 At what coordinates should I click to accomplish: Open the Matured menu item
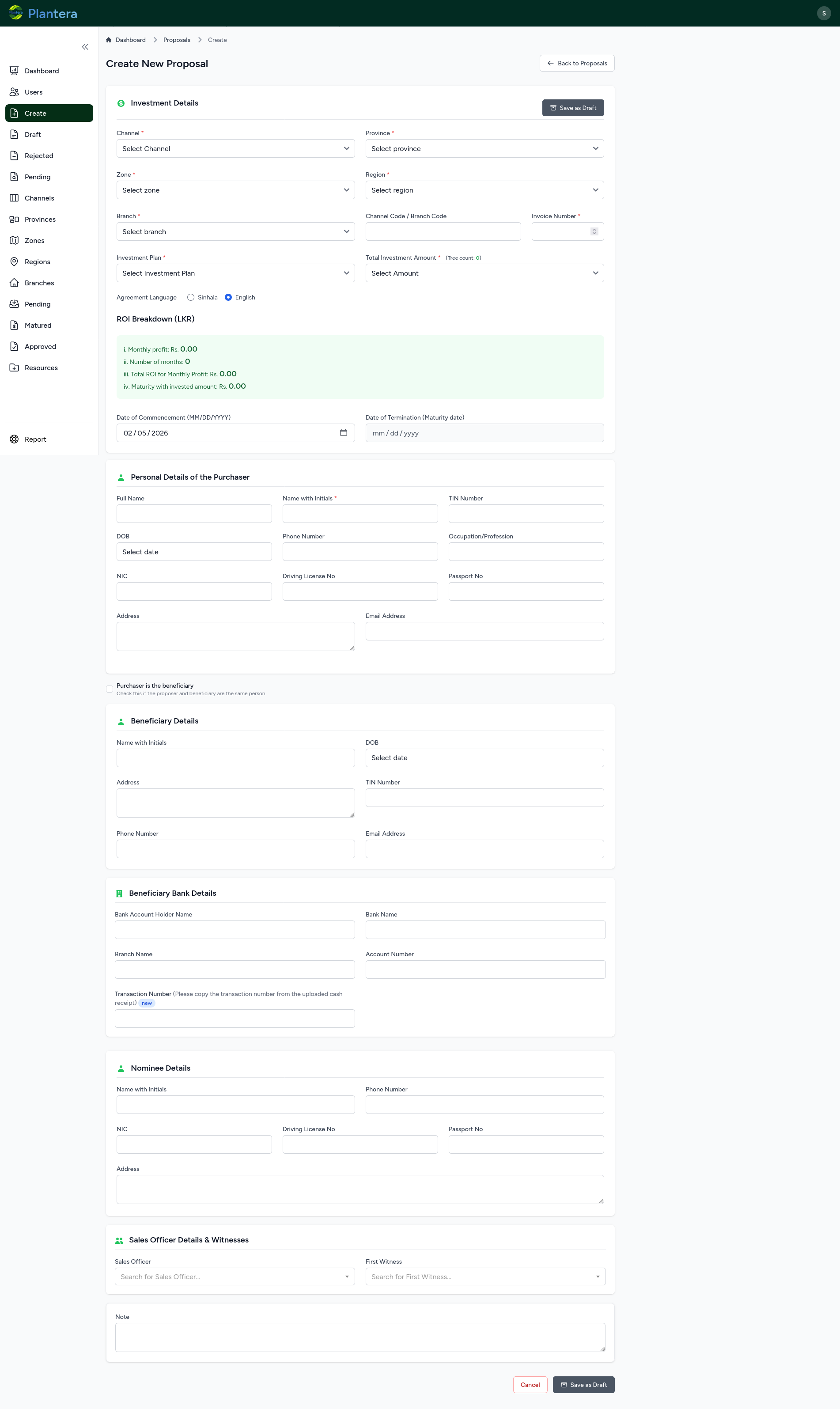[x=38, y=326]
